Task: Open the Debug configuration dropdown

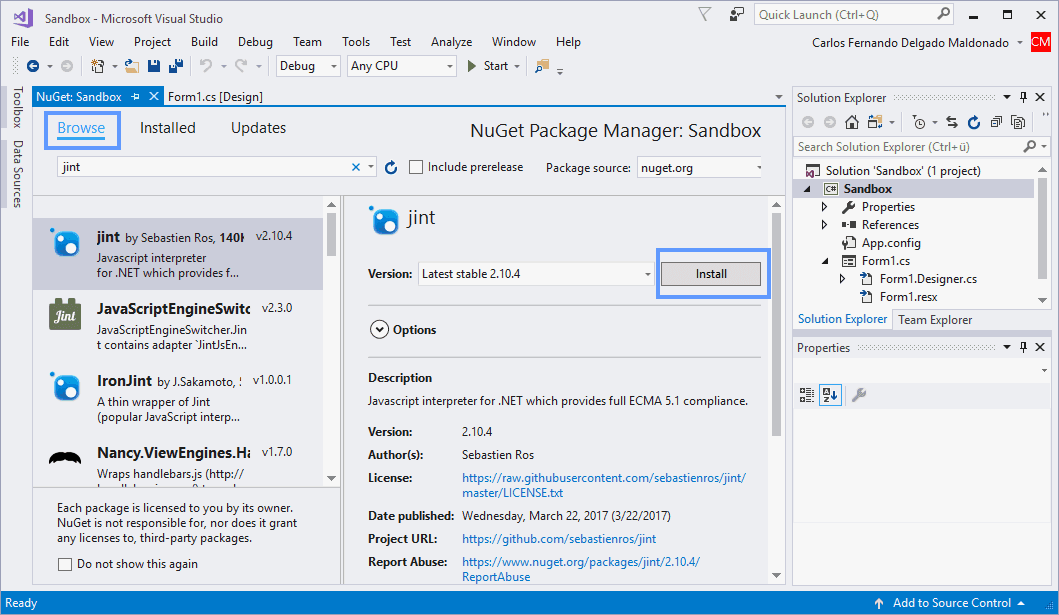Action: pyautogui.click(x=309, y=66)
